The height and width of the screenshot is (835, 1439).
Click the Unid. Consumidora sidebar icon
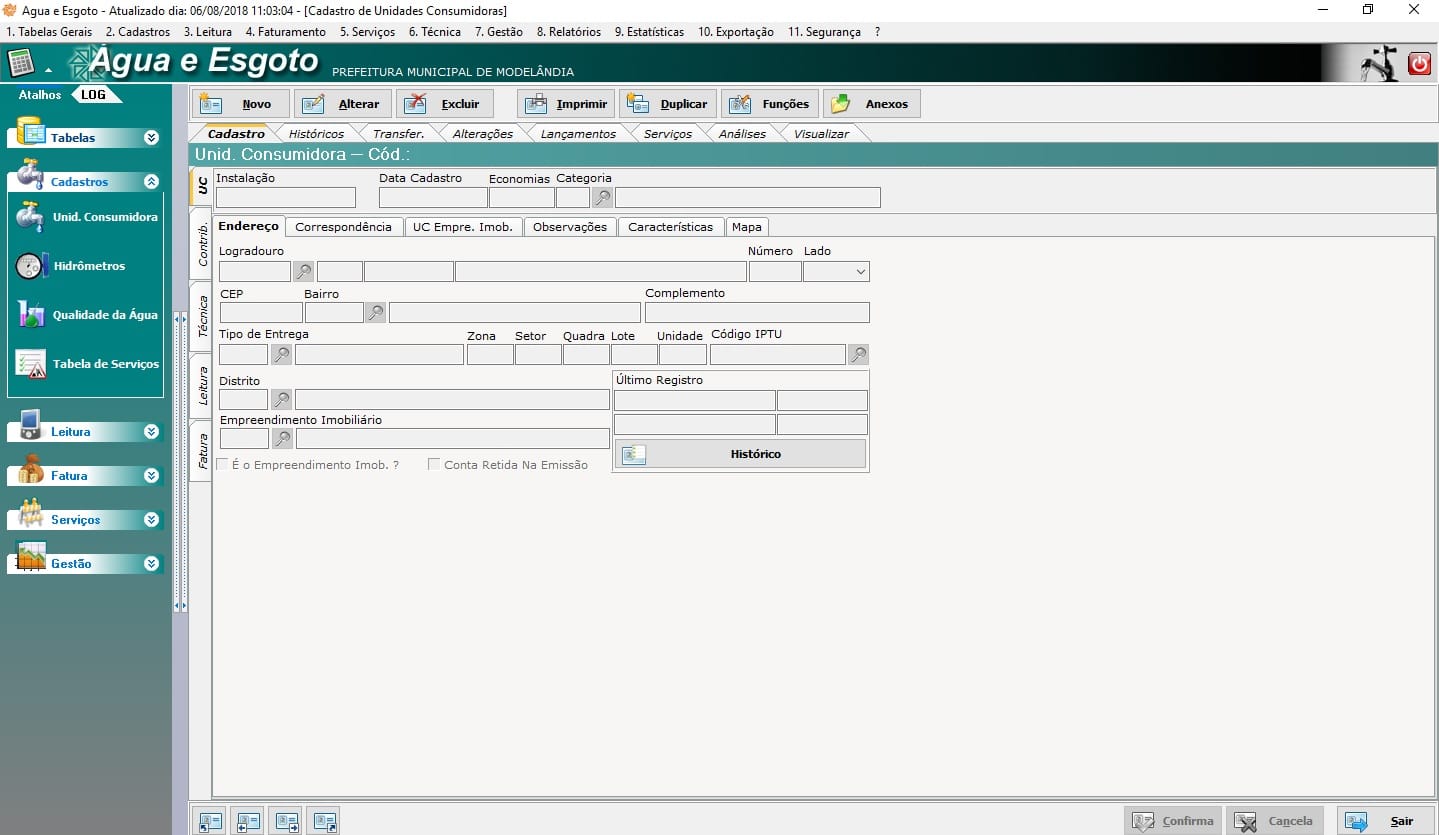30,217
